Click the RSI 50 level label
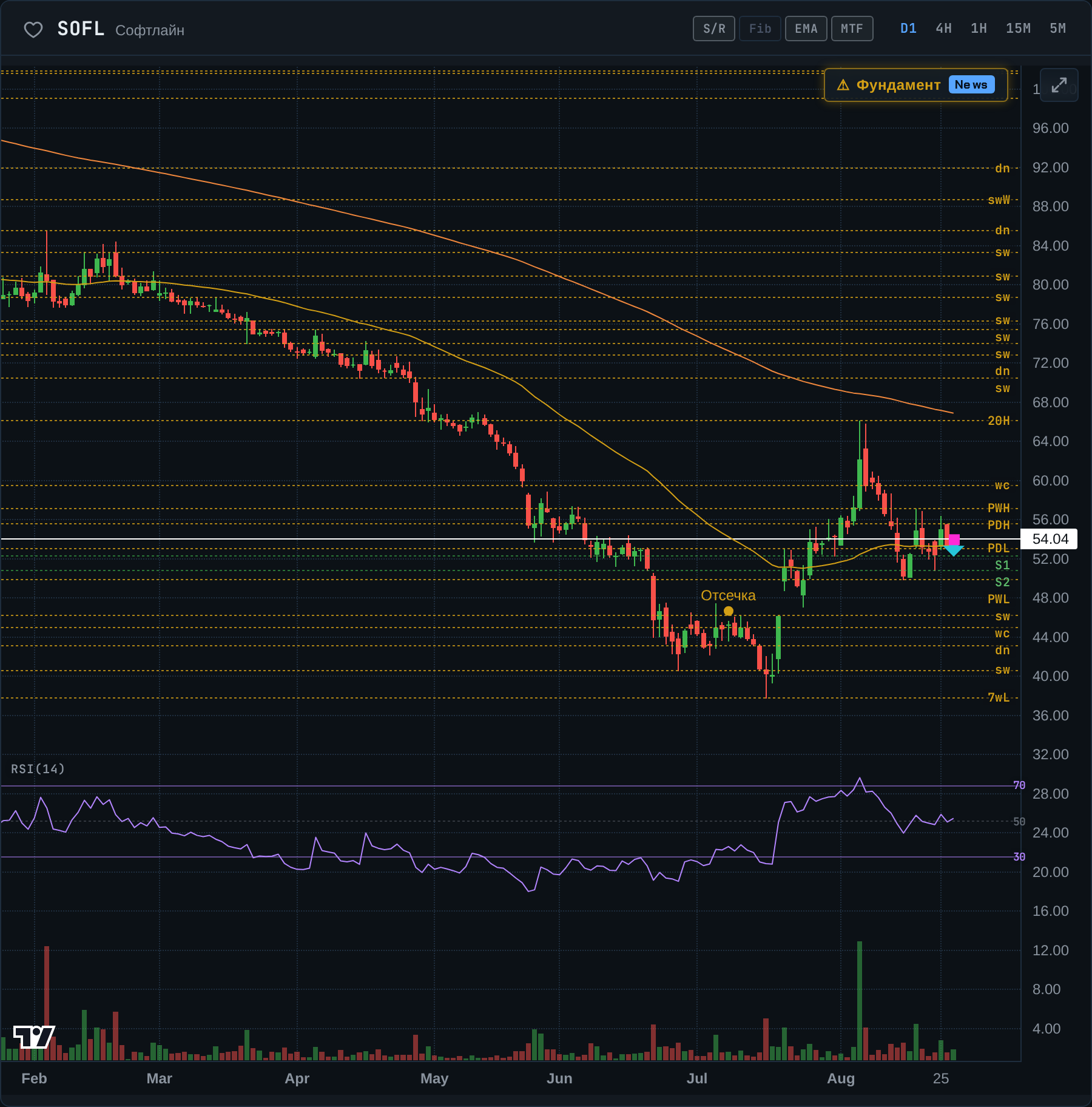Image resolution: width=1092 pixels, height=1107 pixels. pos(1019,822)
